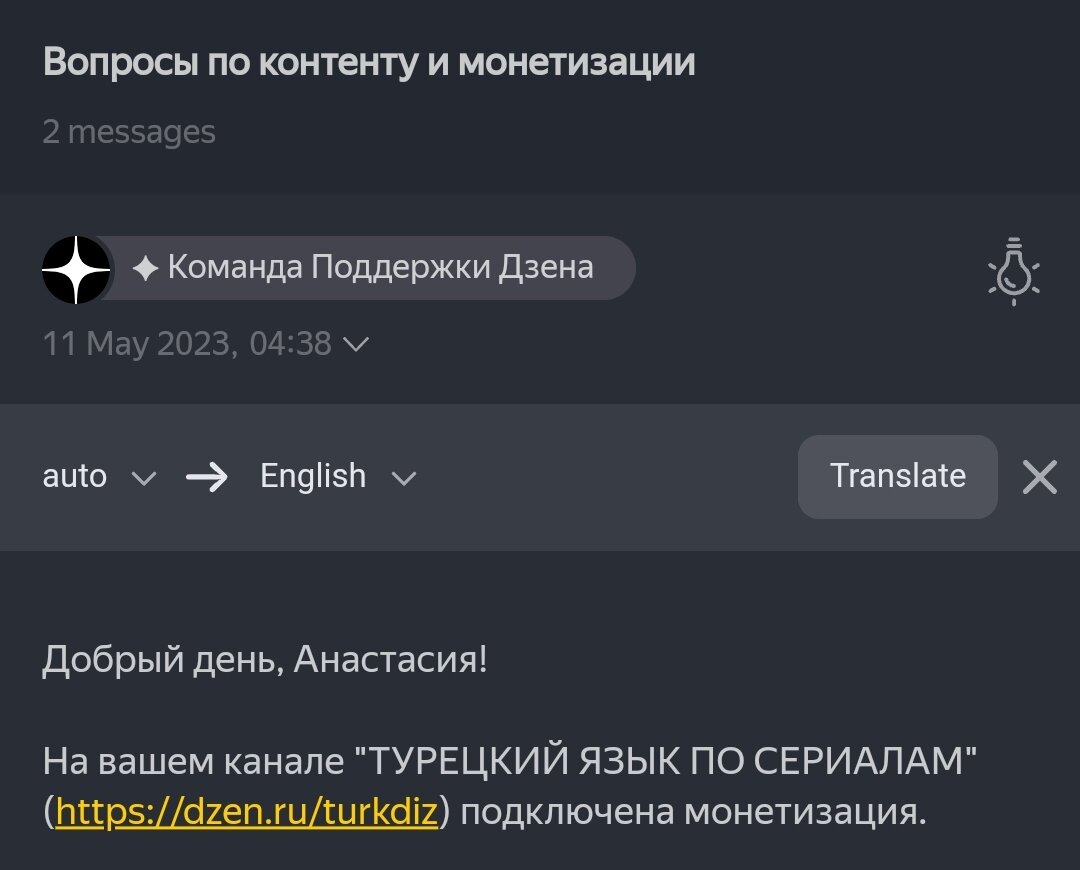Close the auto-to-English translator panel
Viewport: 1080px width, 870px height.
pos(1039,477)
